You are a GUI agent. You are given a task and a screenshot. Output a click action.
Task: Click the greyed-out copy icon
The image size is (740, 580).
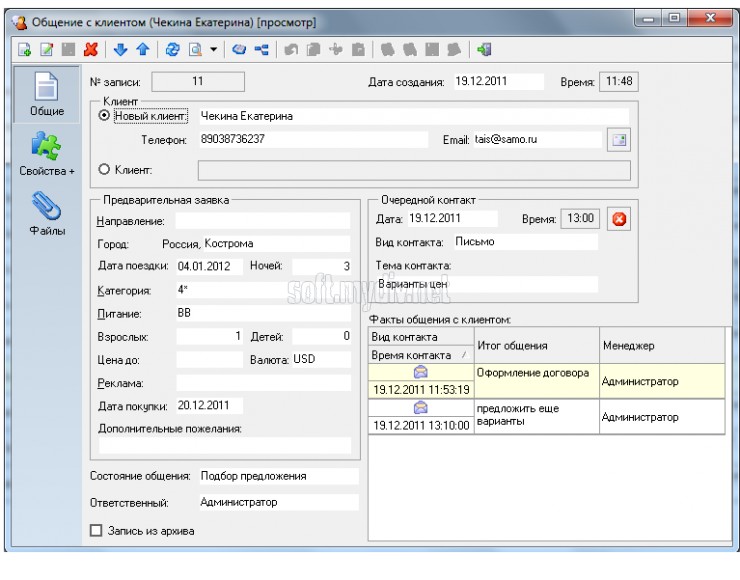(313, 50)
